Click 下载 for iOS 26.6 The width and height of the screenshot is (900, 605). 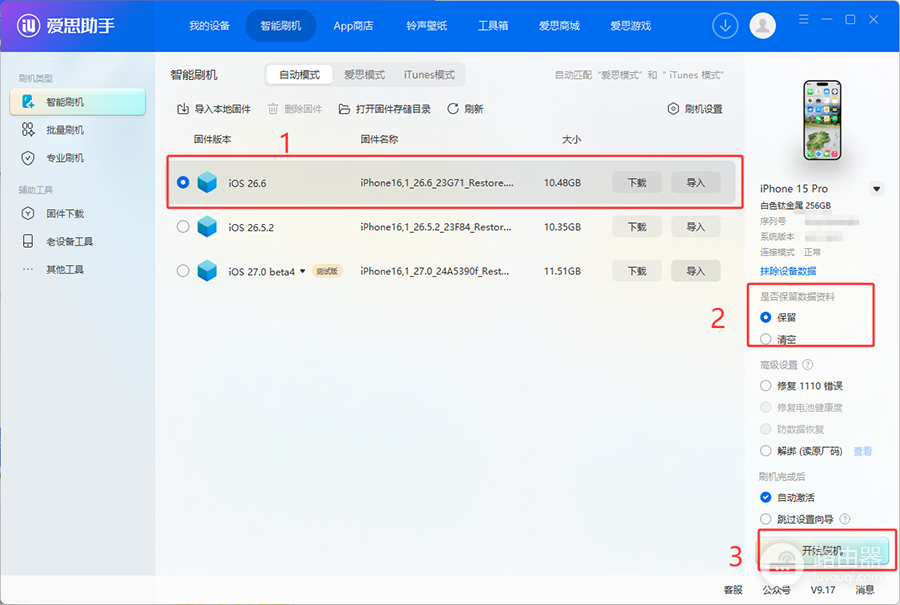(x=637, y=183)
